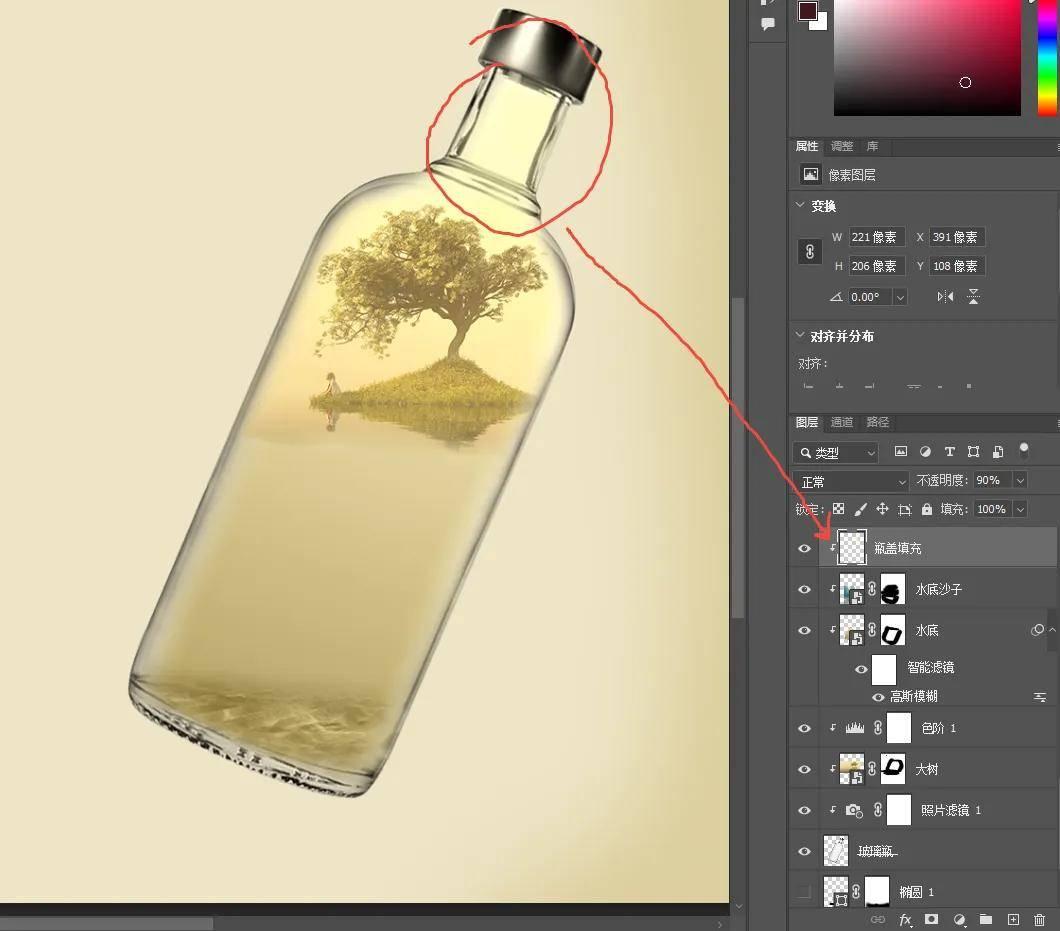The width and height of the screenshot is (1060, 931).
Task: Flip horizontally in the transform section
Action: (x=945, y=297)
